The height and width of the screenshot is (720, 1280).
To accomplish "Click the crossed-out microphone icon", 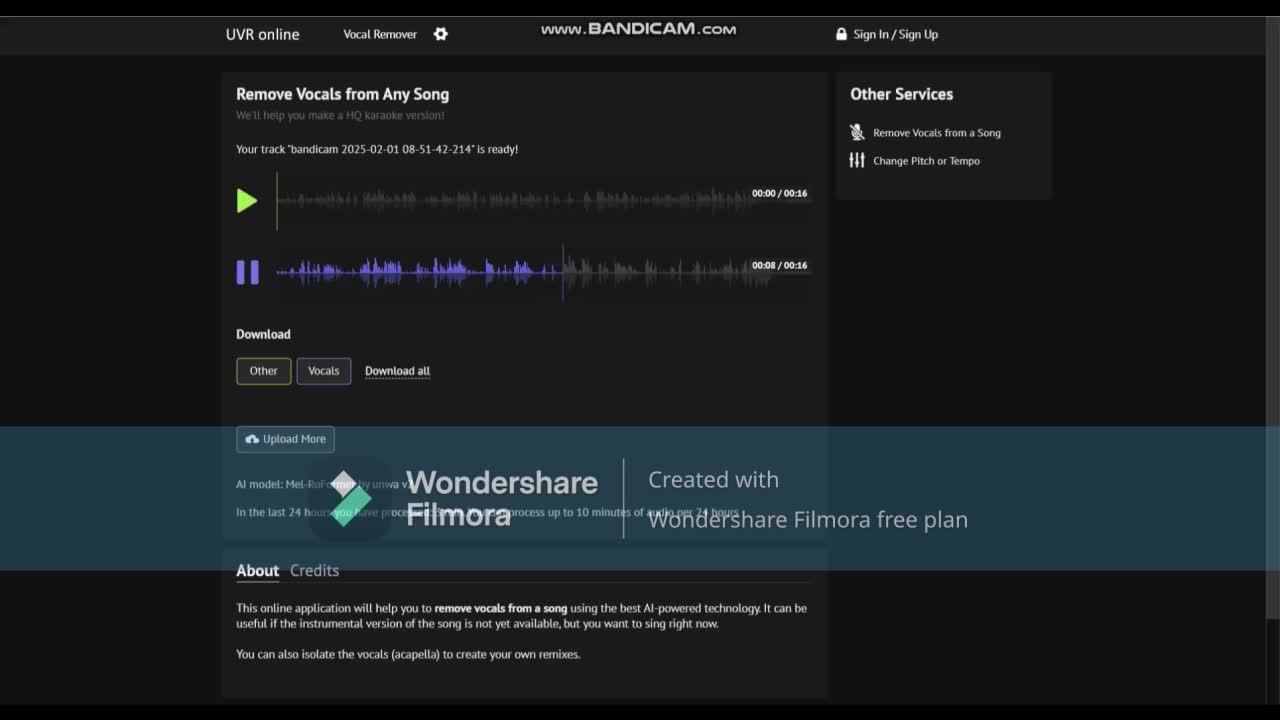I will [x=857, y=132].
